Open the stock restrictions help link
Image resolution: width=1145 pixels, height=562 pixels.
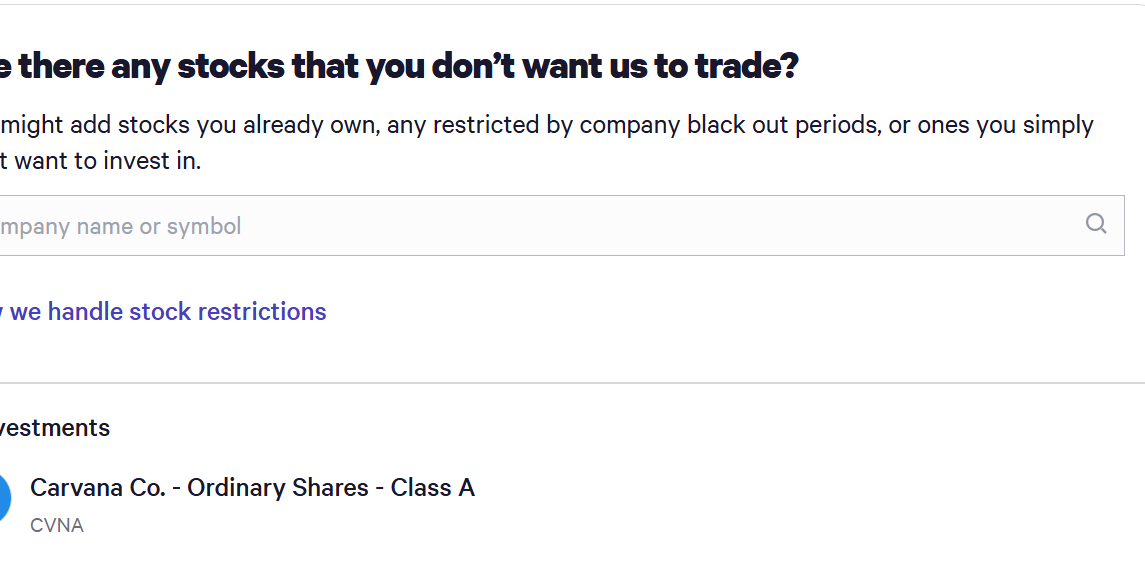pyautogui.click(x=165, y=312)
